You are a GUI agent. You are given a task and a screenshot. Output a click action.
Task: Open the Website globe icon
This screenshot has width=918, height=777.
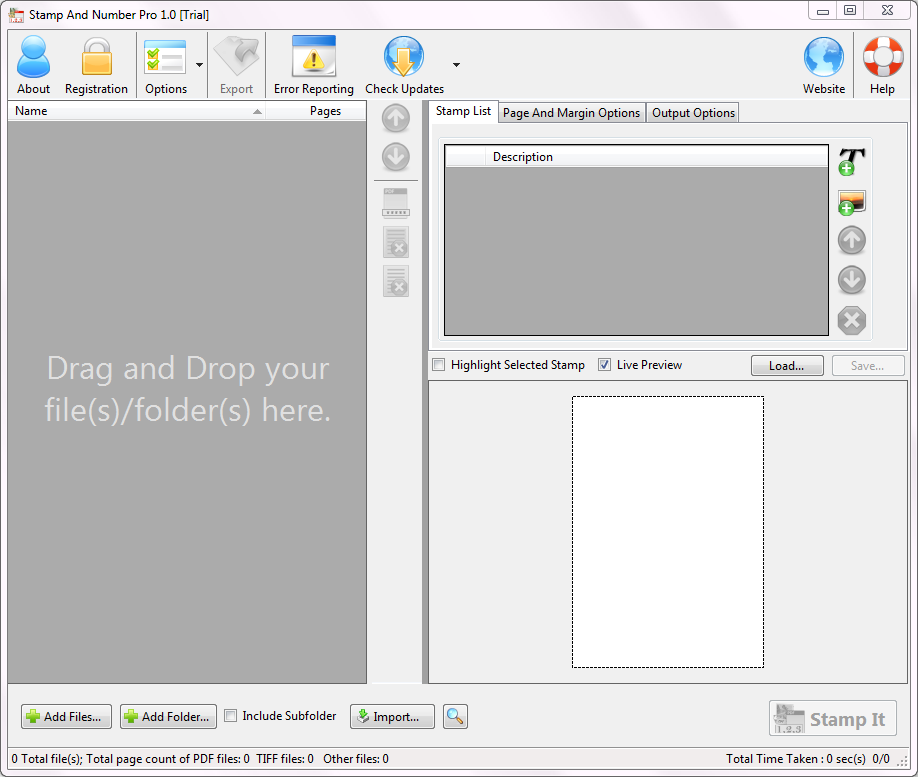[x=824, y=59]
